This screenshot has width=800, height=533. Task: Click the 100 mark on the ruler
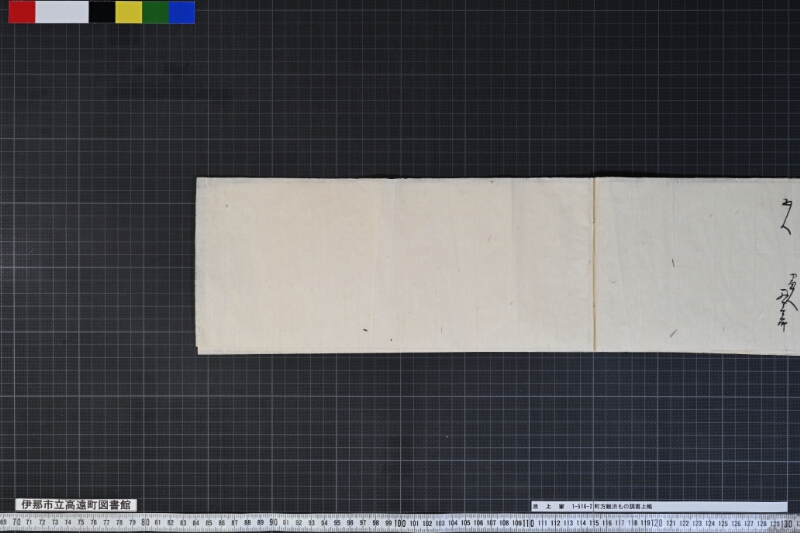pyautogui.click(x=400, y=523)
